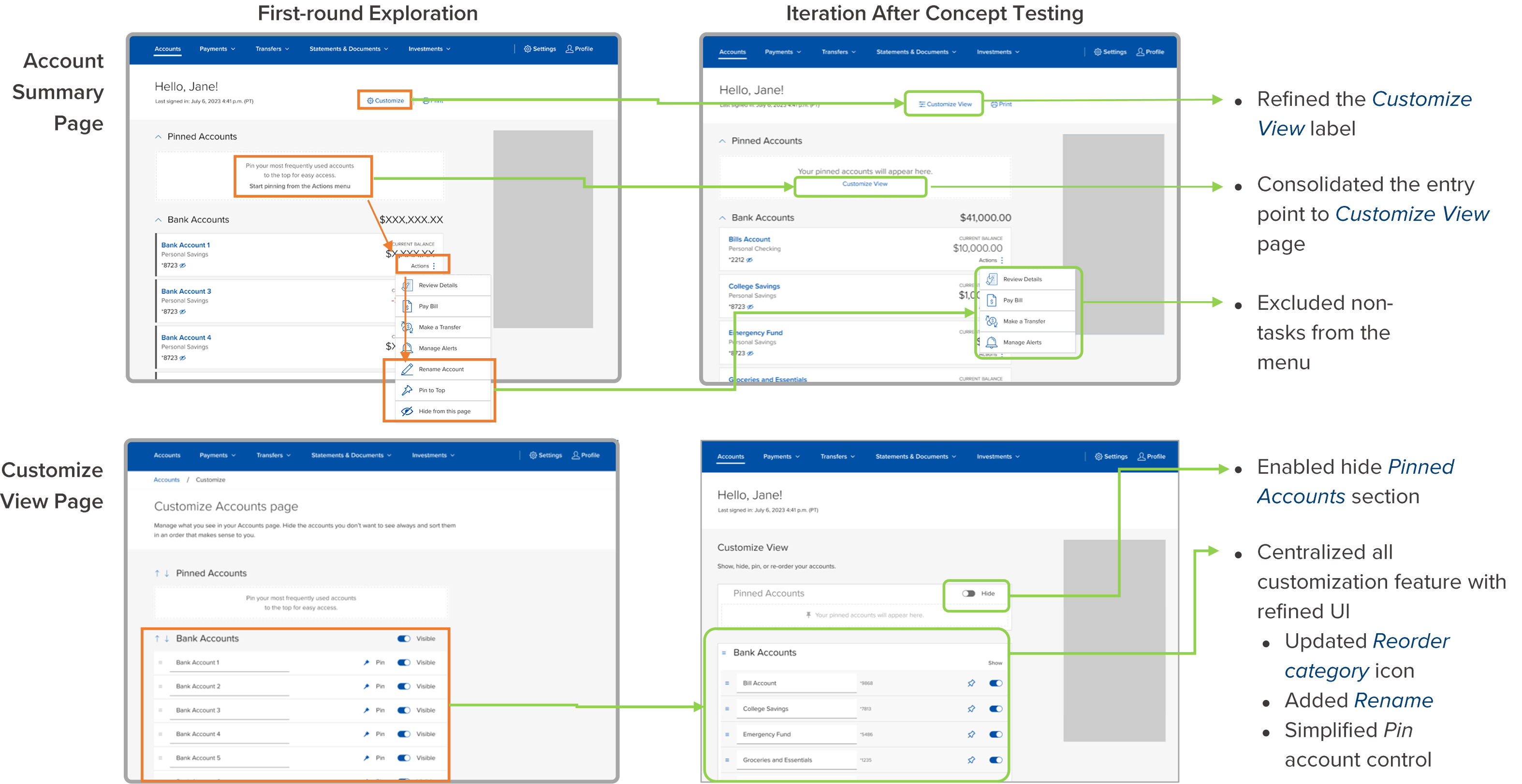The height and width of the screenshot is (784, 1522).
Task: Select the Make a Transfer icon
Action: coord(408,327)
